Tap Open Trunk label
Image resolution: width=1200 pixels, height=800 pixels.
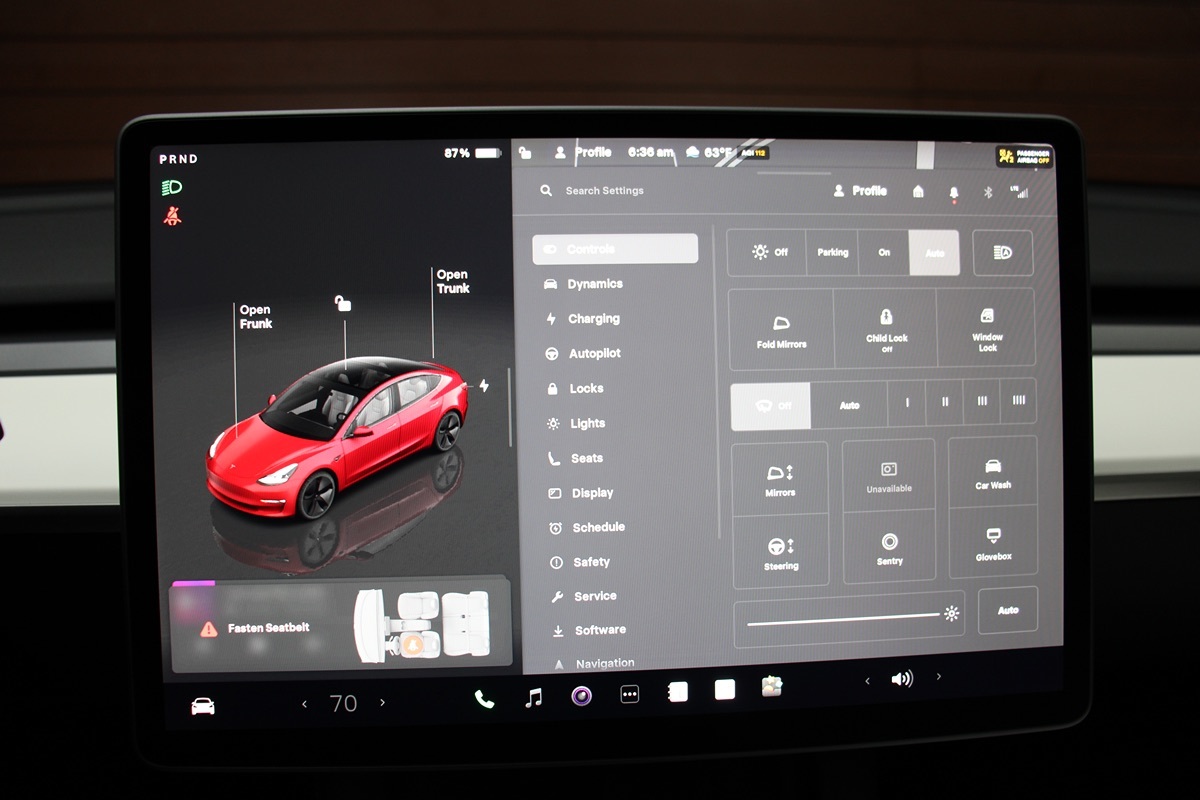[452, 281]
